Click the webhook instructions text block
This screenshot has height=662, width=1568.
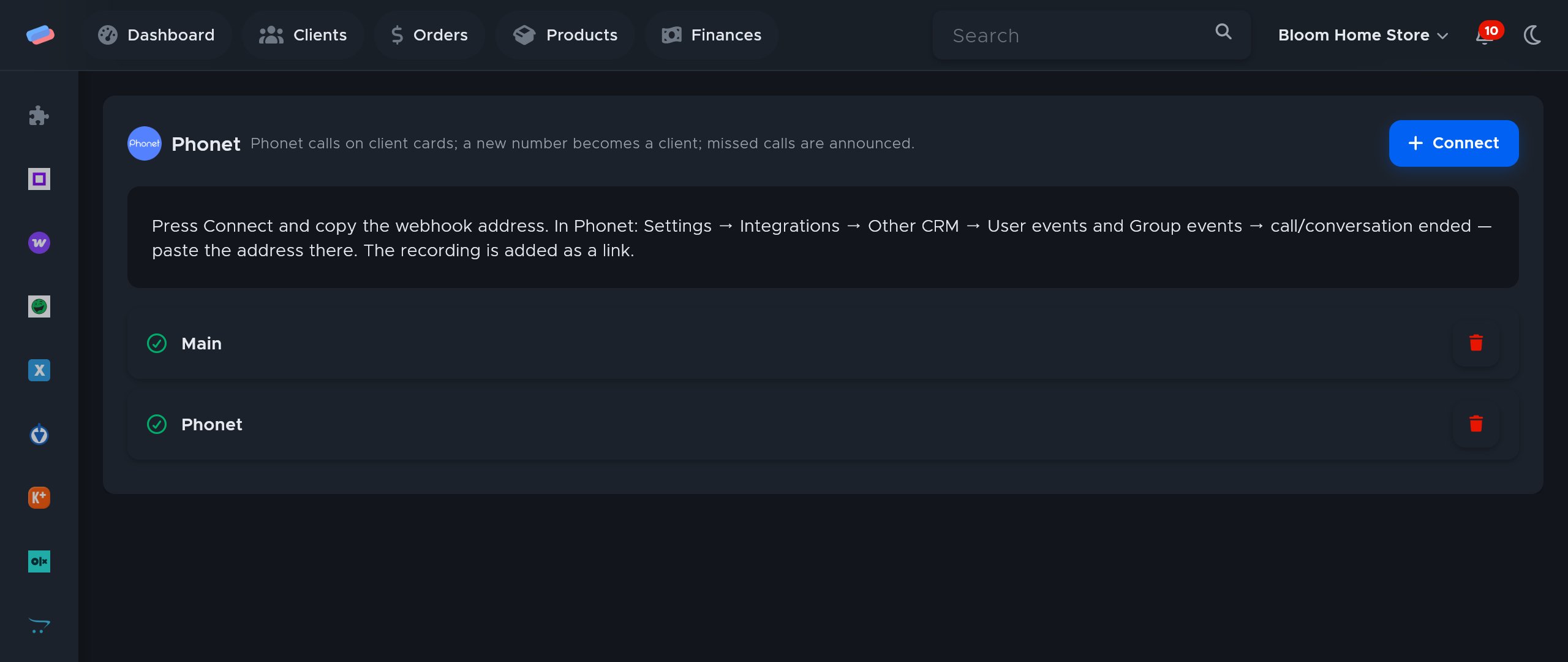point(823,238)
